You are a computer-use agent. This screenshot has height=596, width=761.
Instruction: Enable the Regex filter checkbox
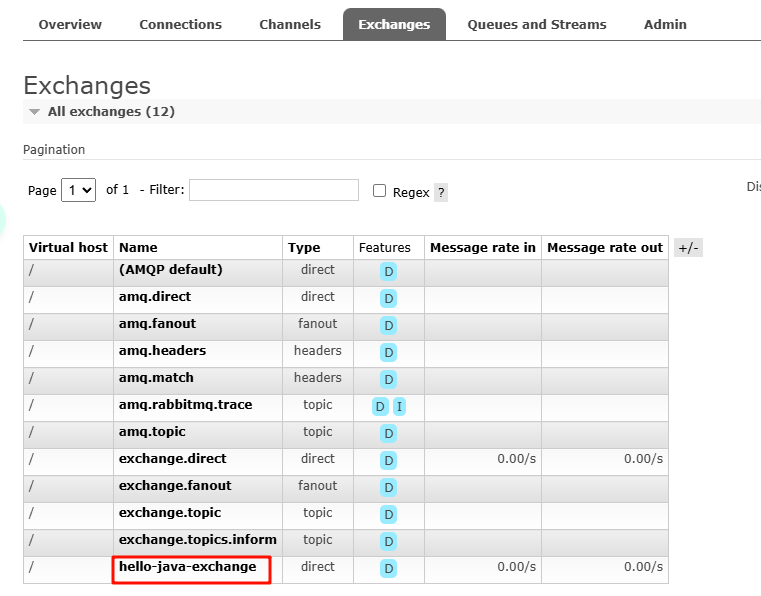(x=379, y=191)
